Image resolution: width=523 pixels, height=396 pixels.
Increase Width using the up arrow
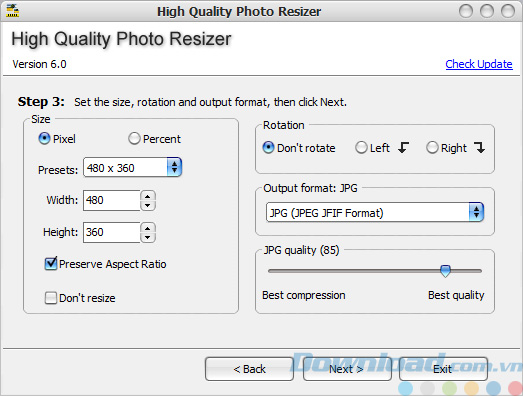point(148,195)
